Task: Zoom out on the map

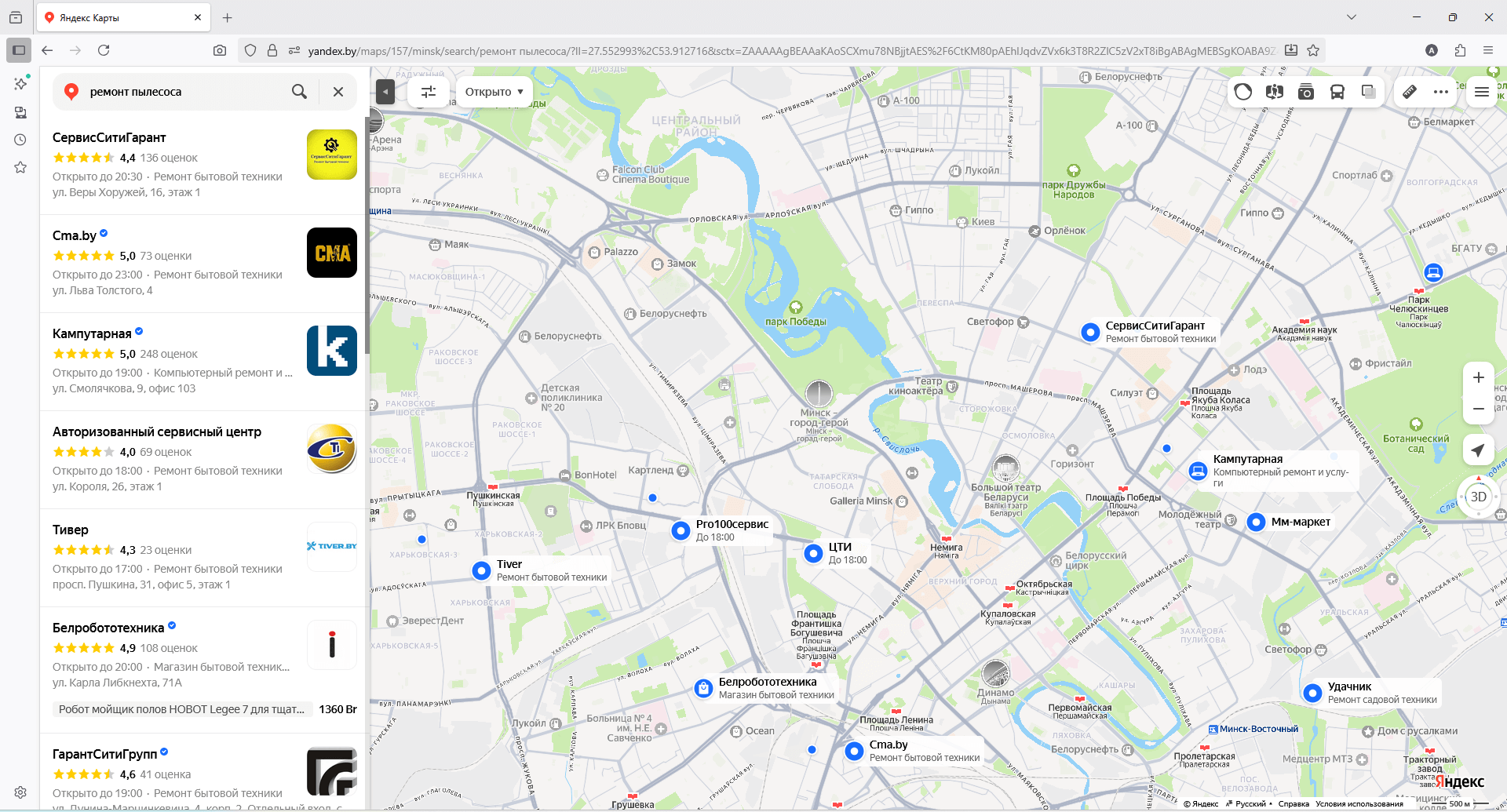Action: point(1478,409)
